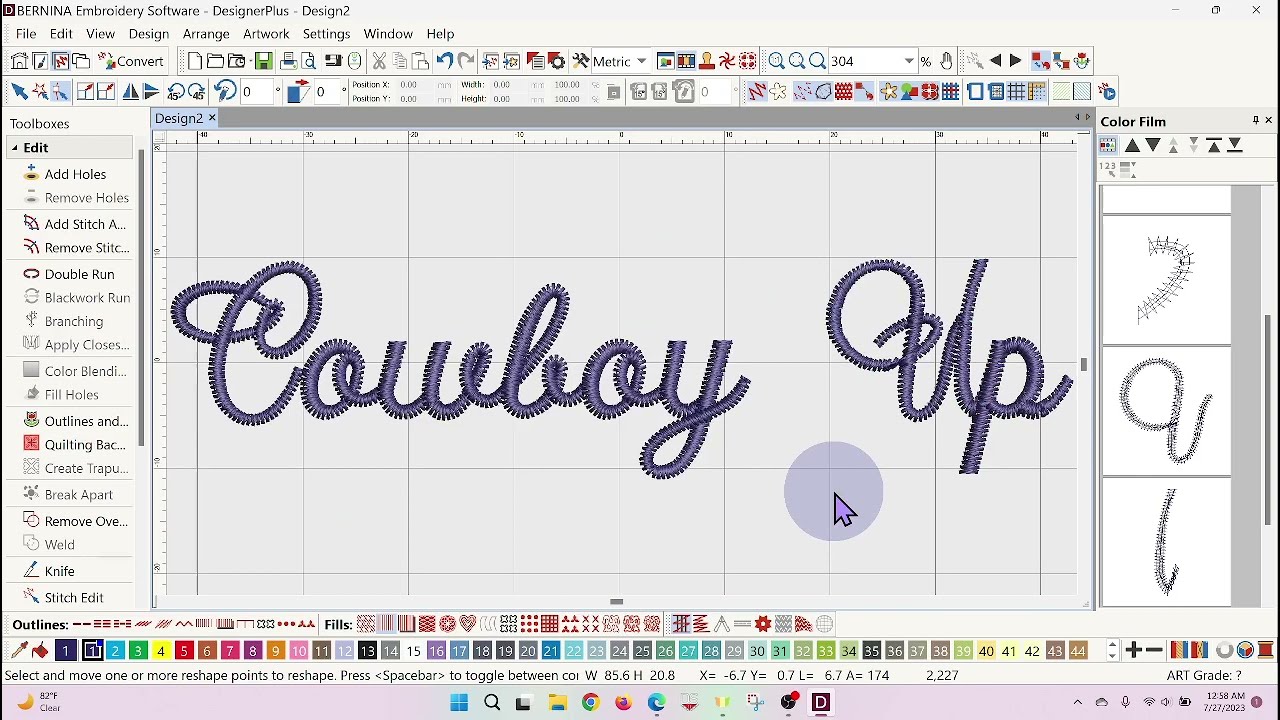1280x720 pixels.
Task: Click the document tab scroll-right arrow
Action: pyautogui.click(x=1088, y=118)
